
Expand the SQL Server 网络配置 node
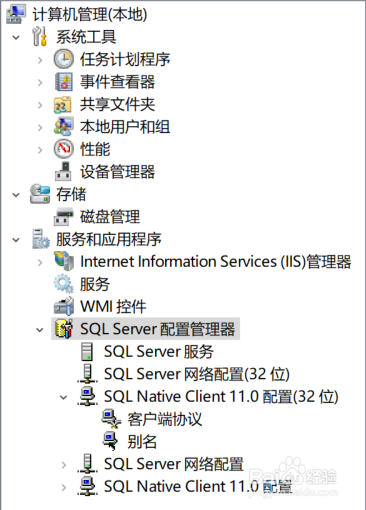pyautogui.click(x=63, y=465)
